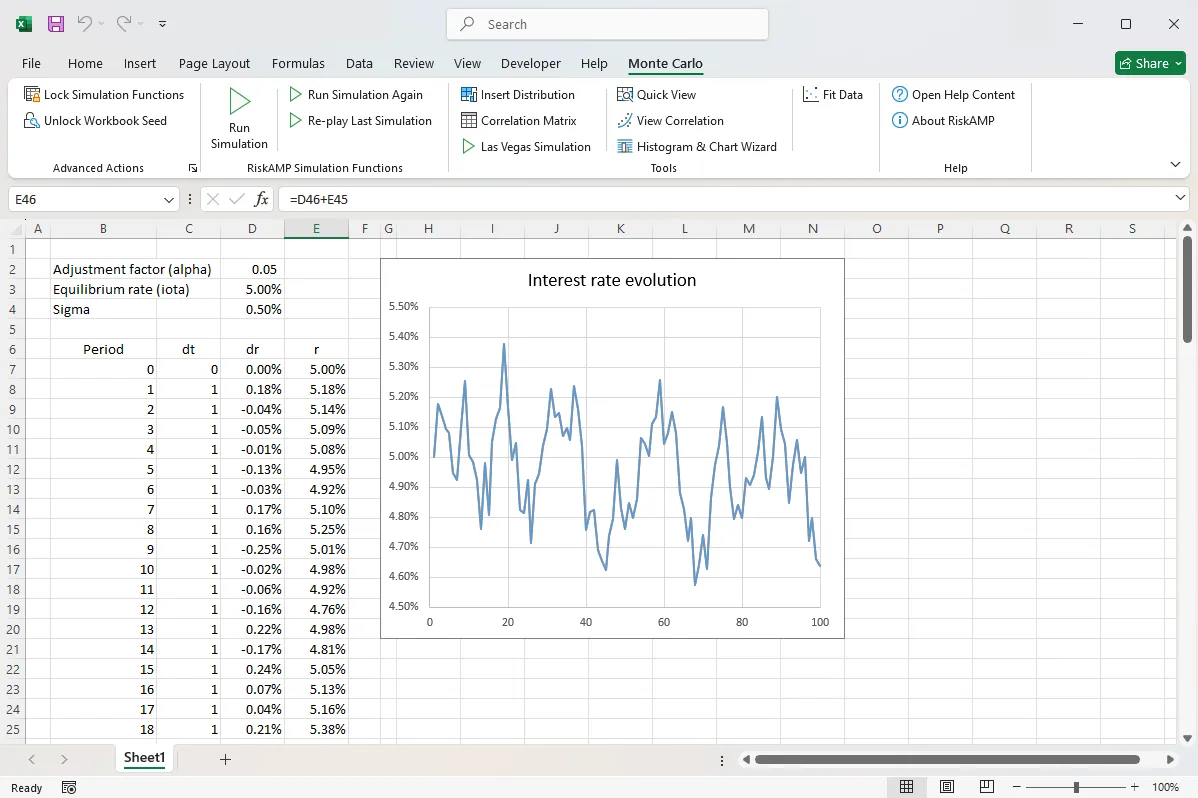Click Run Simulation Again
The image size is (1198, 798).
(361, 94)
